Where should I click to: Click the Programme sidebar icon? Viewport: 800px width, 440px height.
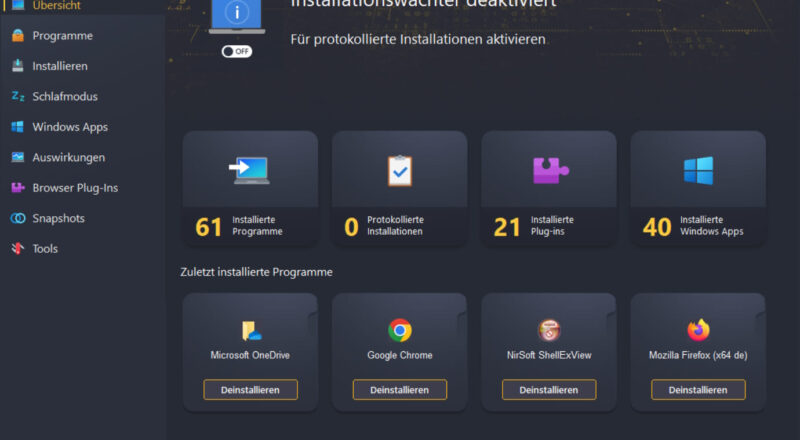click(x=18, y=36)
